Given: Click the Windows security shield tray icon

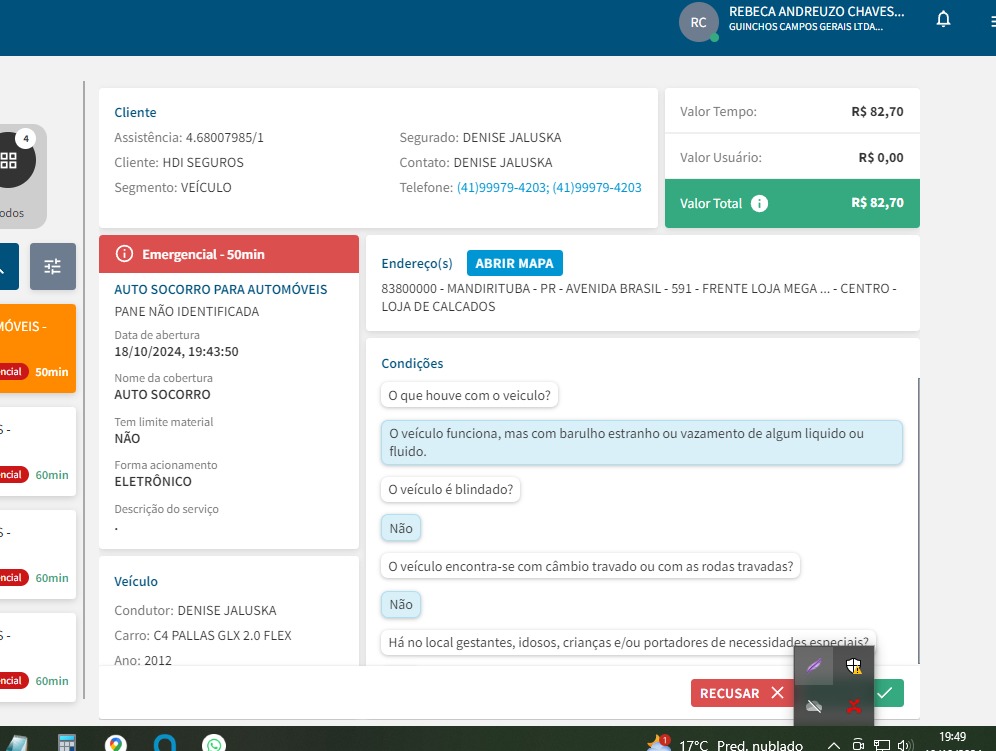Looking at the screenshot, I should point(853,666).
